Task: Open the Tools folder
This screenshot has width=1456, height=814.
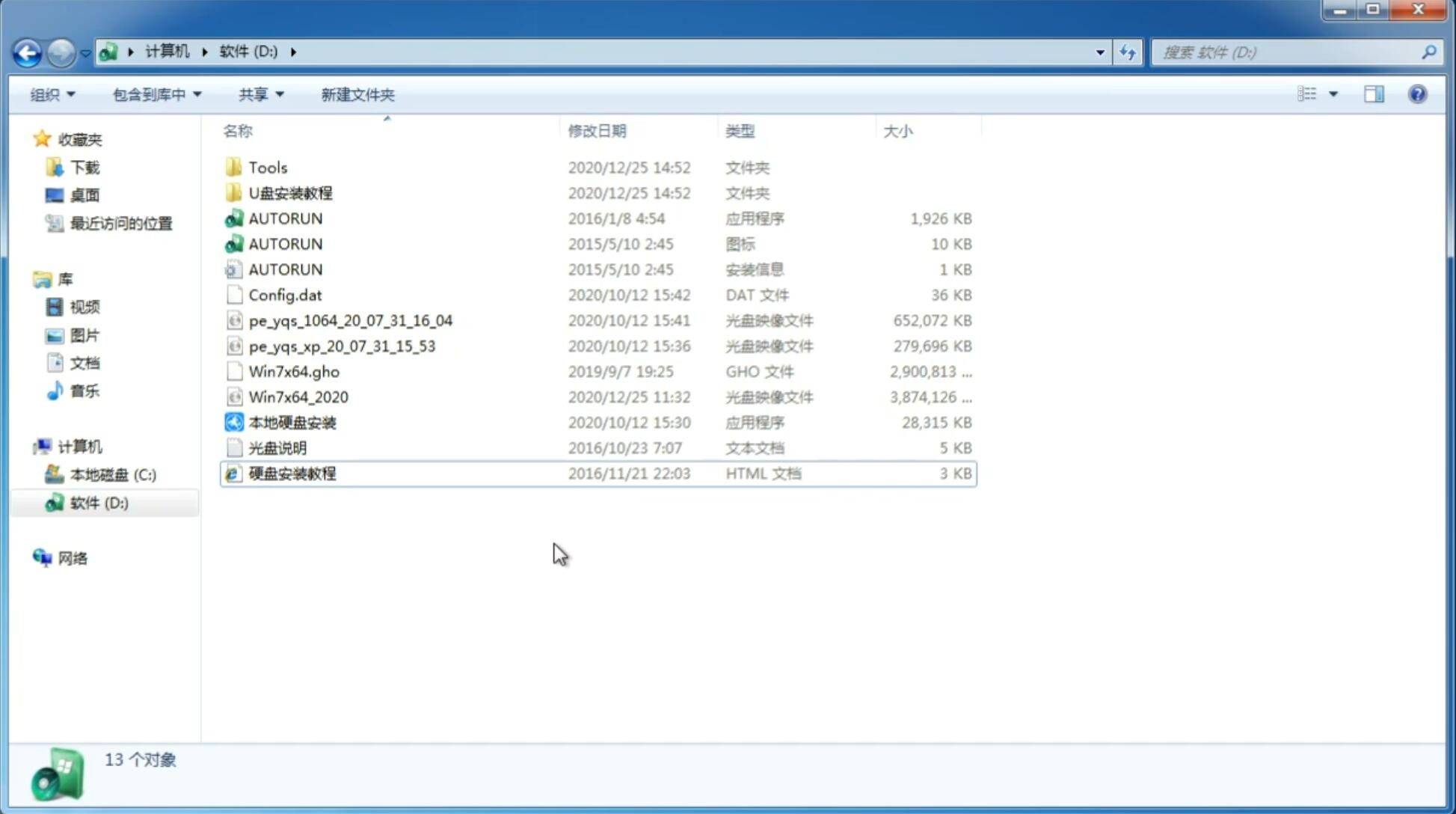Action: tap(267, 167)
